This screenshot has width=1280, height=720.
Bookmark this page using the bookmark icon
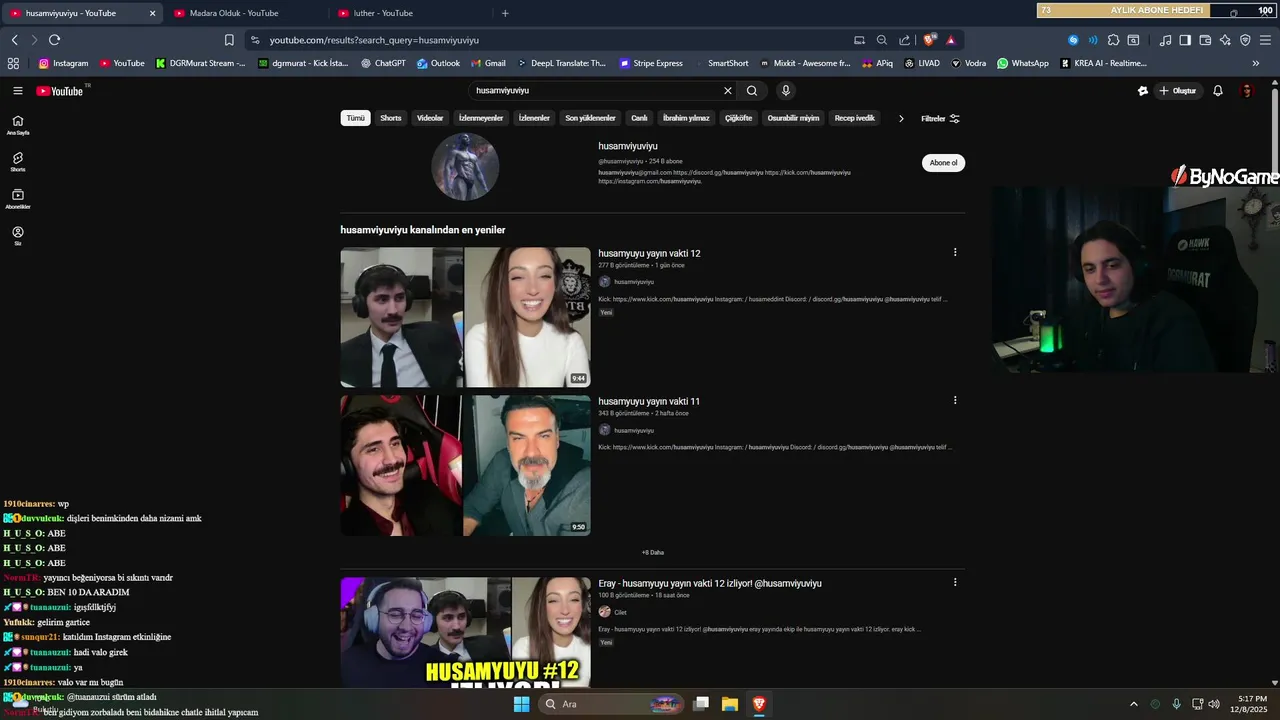[x=229, y=40]
